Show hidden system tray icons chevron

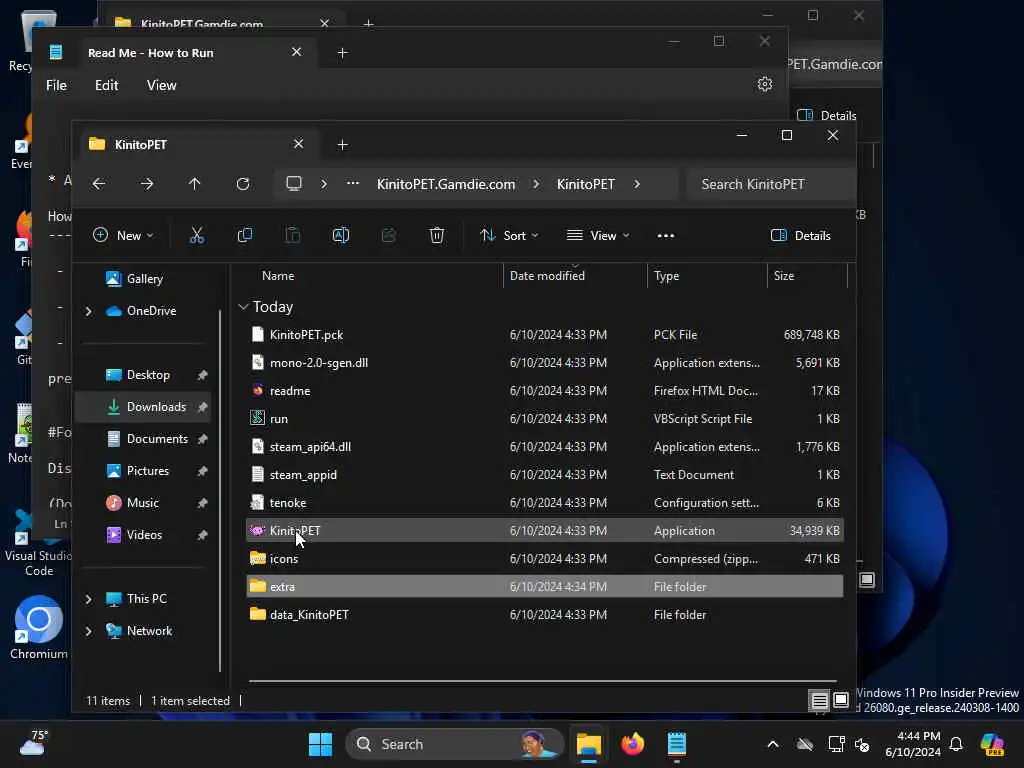click(x=773, y=744)
